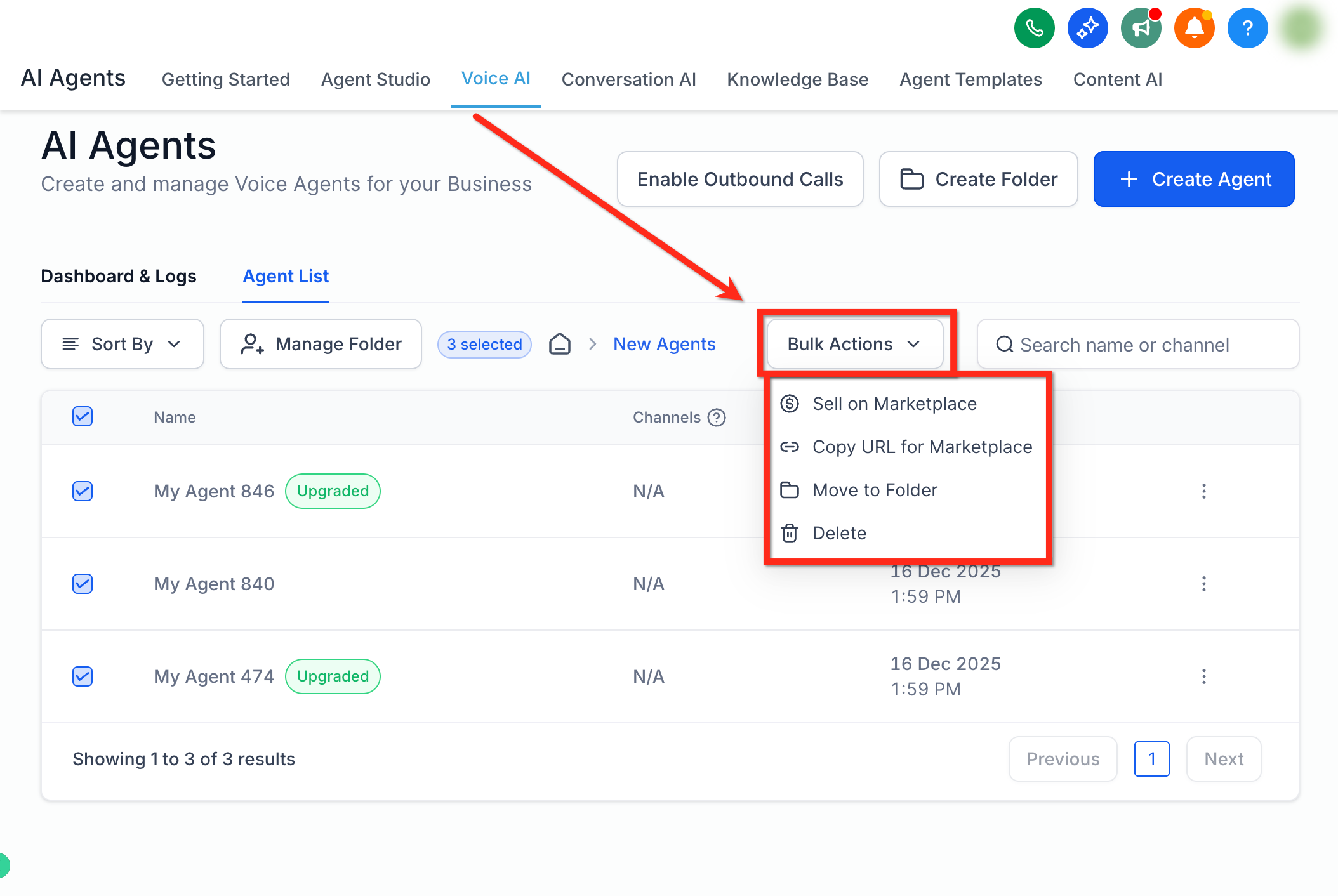Screen dimensions: 1338x896
Task: Click the Name column header
Action: point(175,418)
